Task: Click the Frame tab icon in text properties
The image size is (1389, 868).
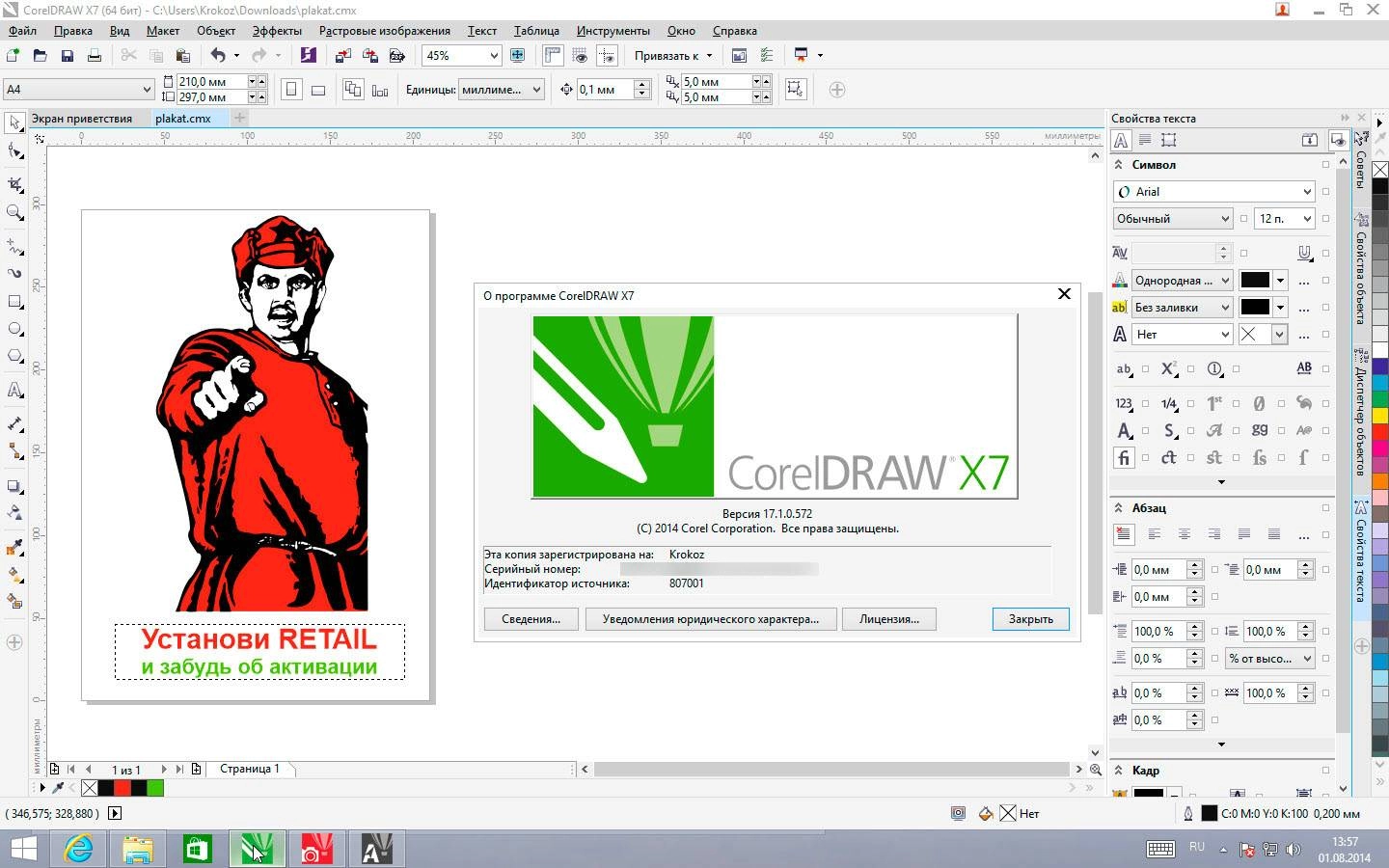Action: pyautogui.click(x=1169, y=140)
